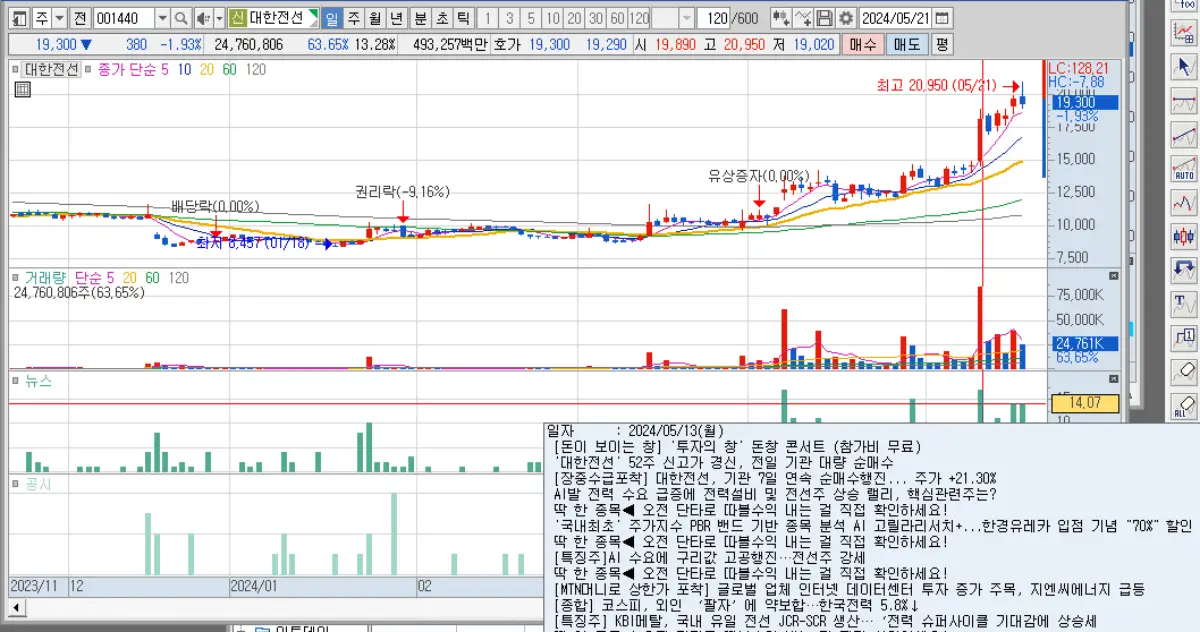Click the 평 button
The width and height of the screenshot is (1200, 632).
click(942, 45)
